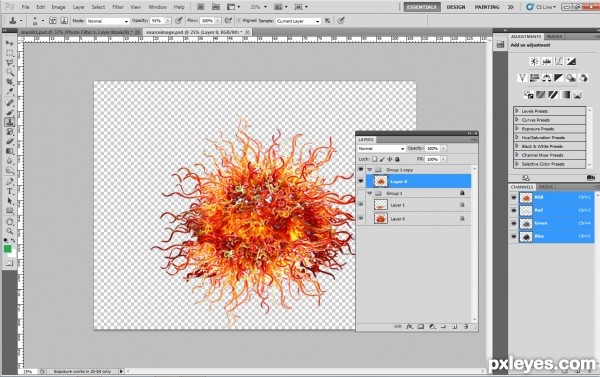
Task: Add a Vibrance adjustment
Action: (x=522, y=78)
